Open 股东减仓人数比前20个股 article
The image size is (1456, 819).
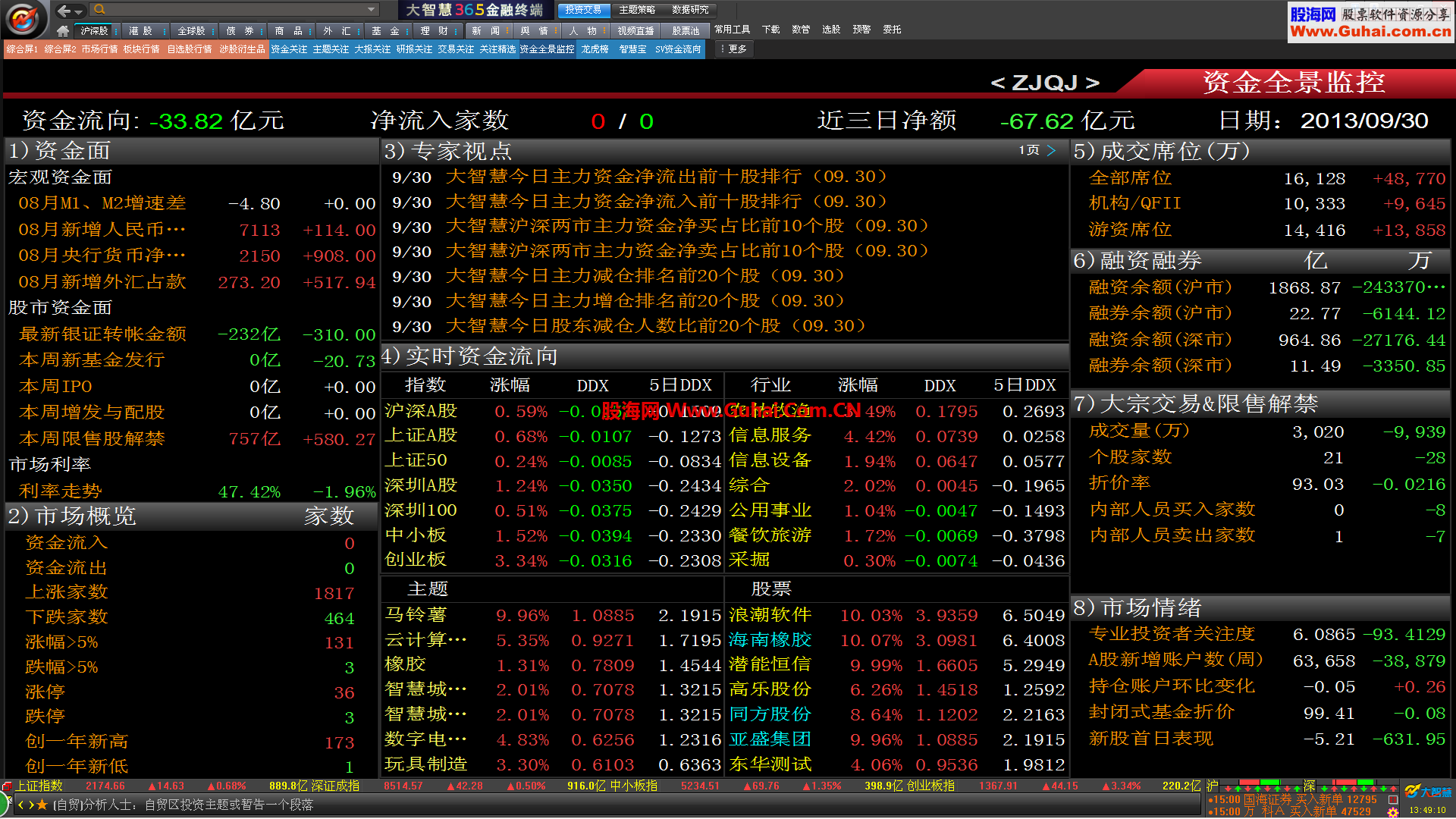[655, 326]
